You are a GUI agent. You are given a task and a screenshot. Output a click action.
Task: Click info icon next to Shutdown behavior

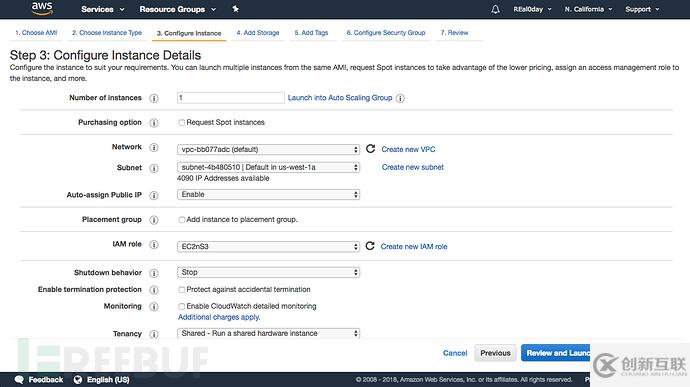click(x=154, y=273)
